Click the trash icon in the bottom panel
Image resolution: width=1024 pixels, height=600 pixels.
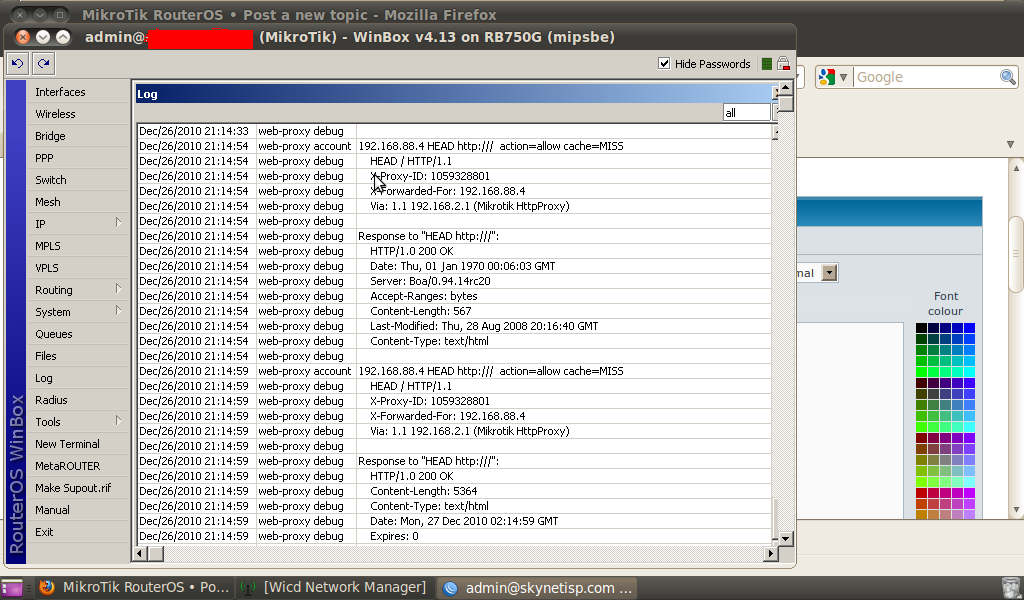coord(1010,587)
